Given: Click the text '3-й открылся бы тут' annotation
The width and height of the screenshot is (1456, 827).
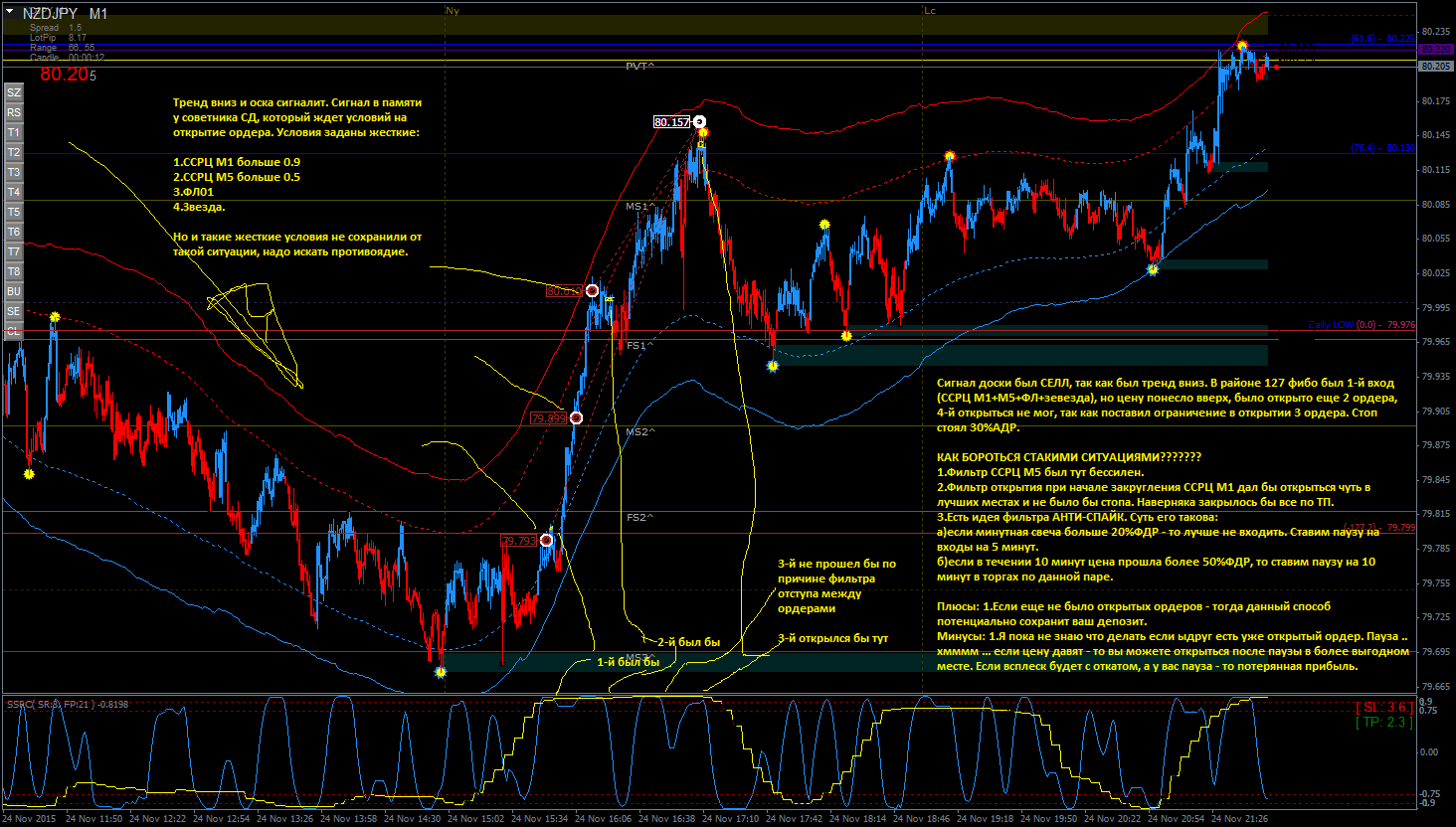Looking at the screenshot, I should [833, 638].
